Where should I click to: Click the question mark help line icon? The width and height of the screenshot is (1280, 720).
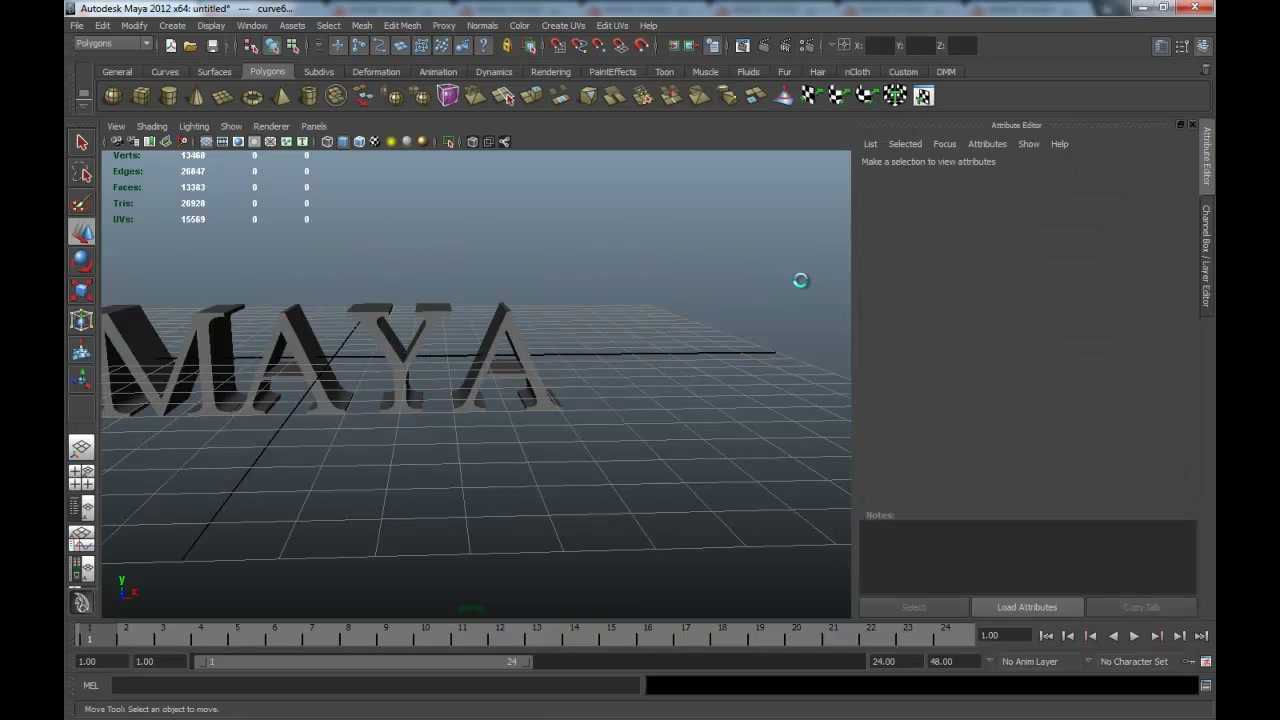[484, 45]
